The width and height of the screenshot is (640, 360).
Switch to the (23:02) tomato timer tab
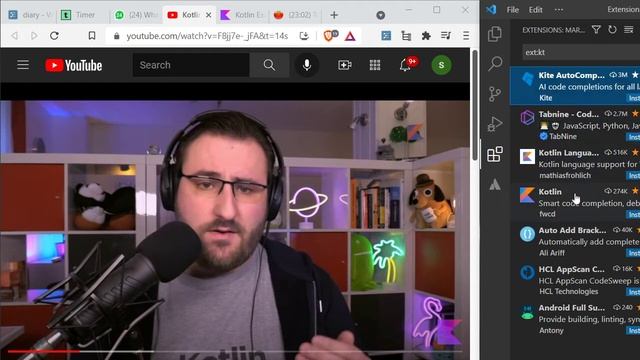tap(295, 15)
